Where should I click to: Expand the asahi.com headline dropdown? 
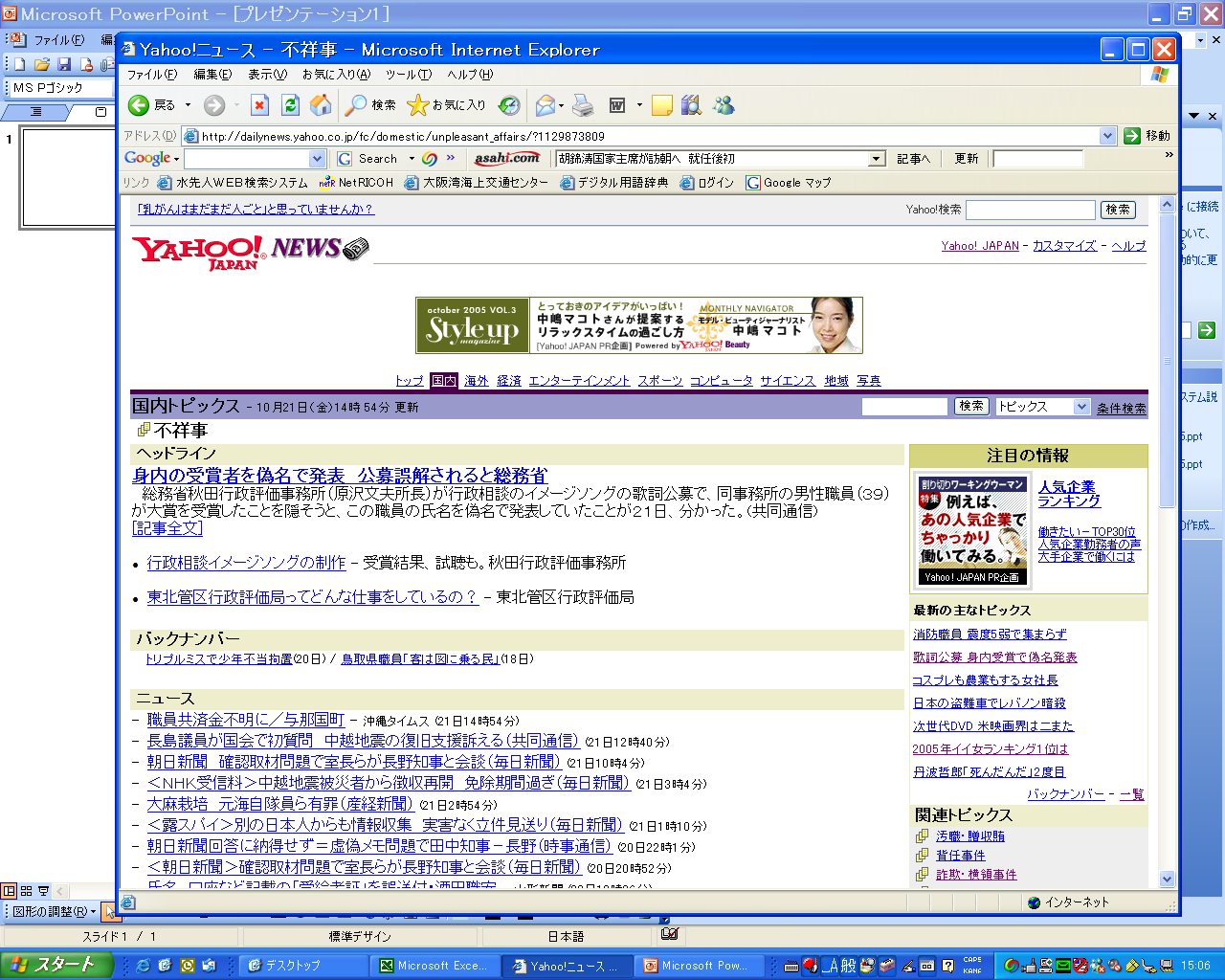[x=876, y=159]
